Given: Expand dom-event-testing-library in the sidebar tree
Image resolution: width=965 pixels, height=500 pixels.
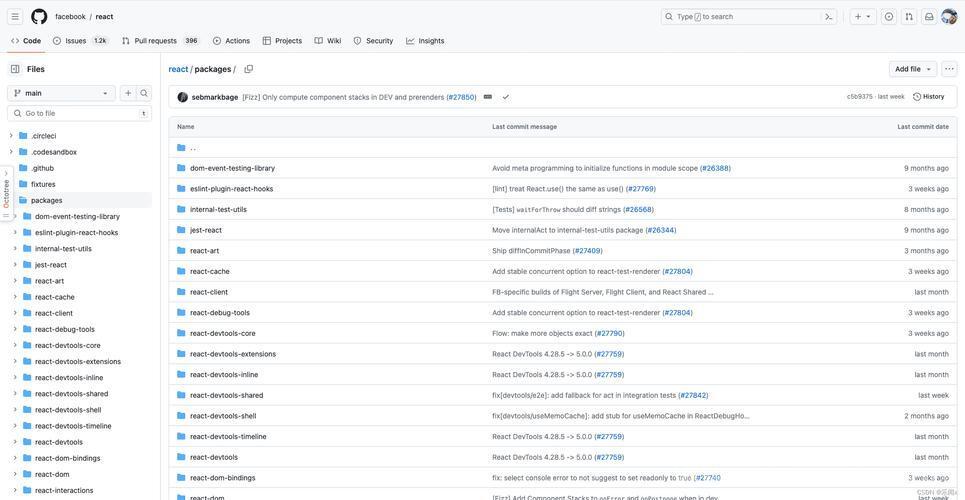Looking at the screenshot, I should (15, 216).
